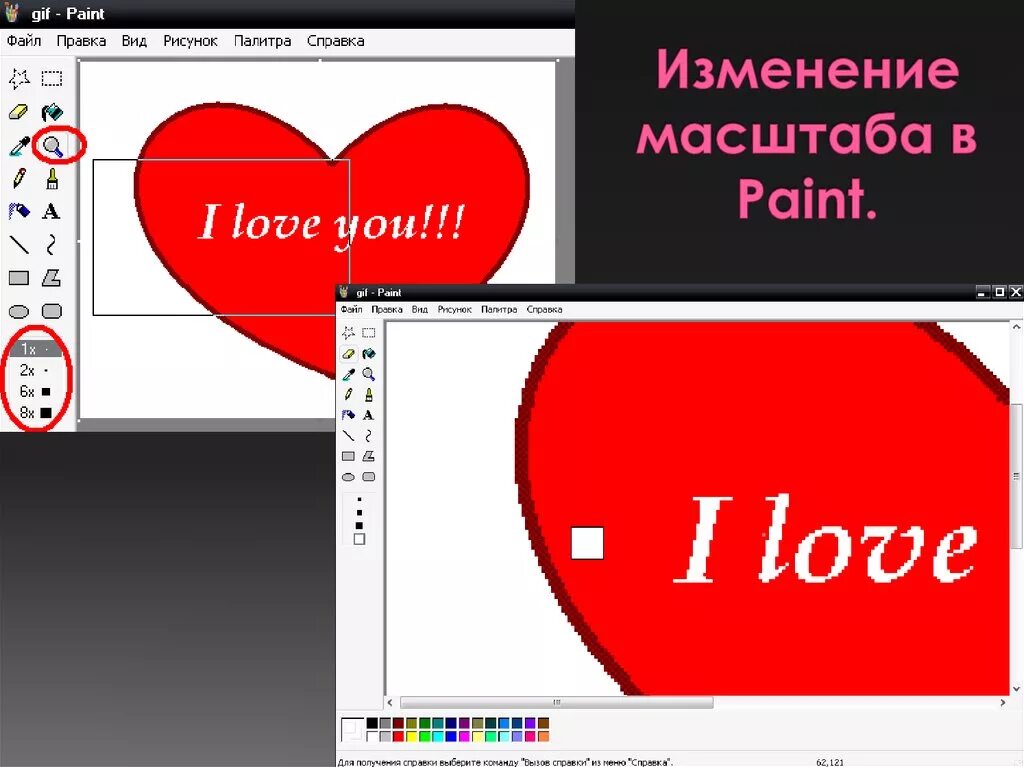Select smallest eraser size in front window
Image resolution: width=1024 pixels, height=767 pixels.
359,500
